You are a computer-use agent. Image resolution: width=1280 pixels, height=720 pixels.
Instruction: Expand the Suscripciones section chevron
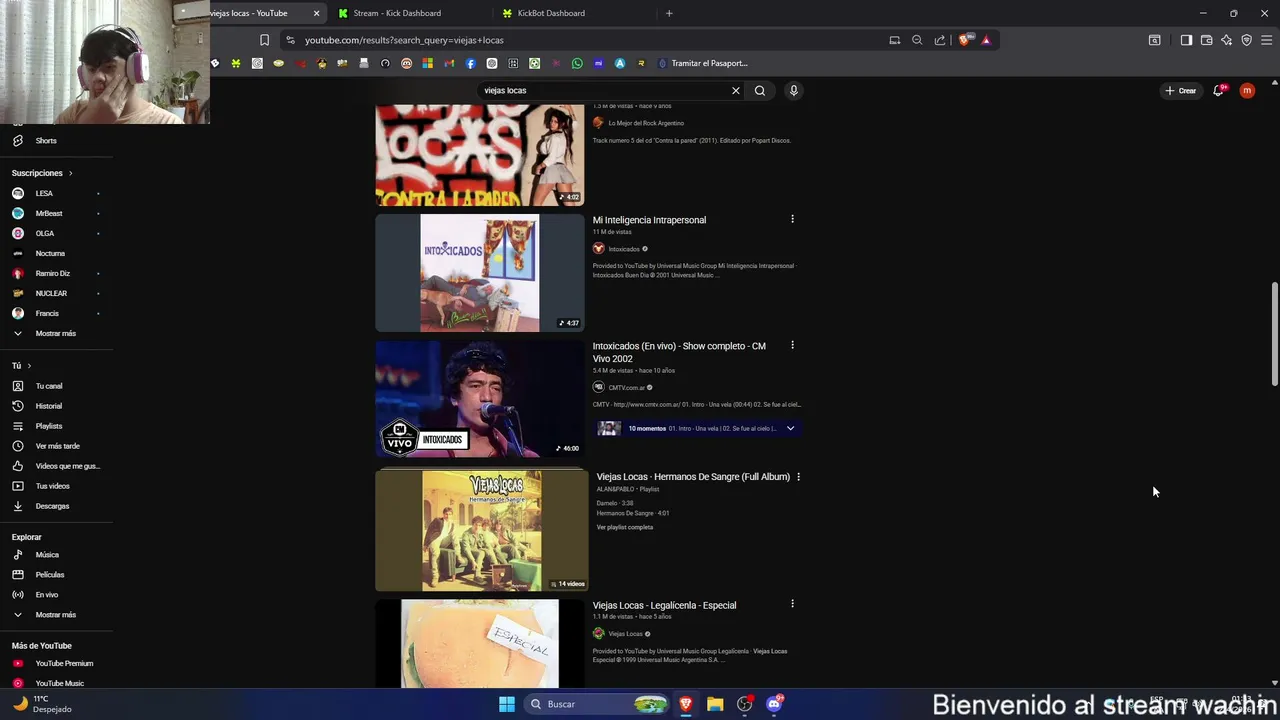[70, 173]
